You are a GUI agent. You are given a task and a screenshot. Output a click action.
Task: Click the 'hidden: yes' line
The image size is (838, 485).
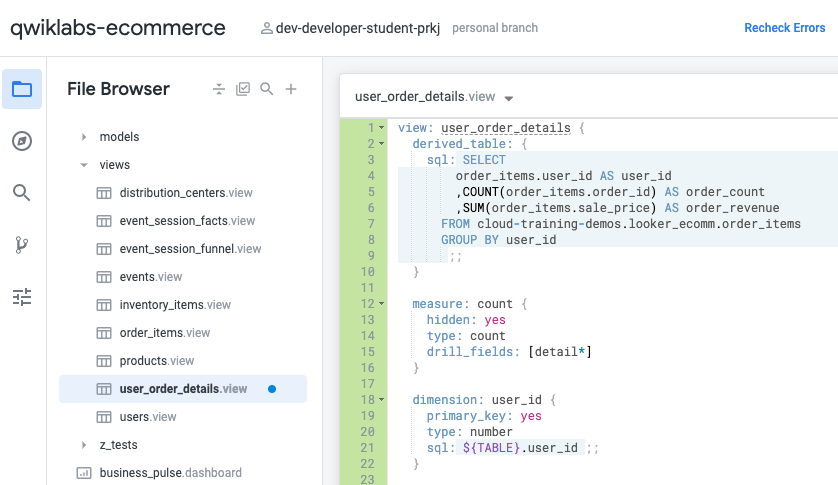(466, 320)
